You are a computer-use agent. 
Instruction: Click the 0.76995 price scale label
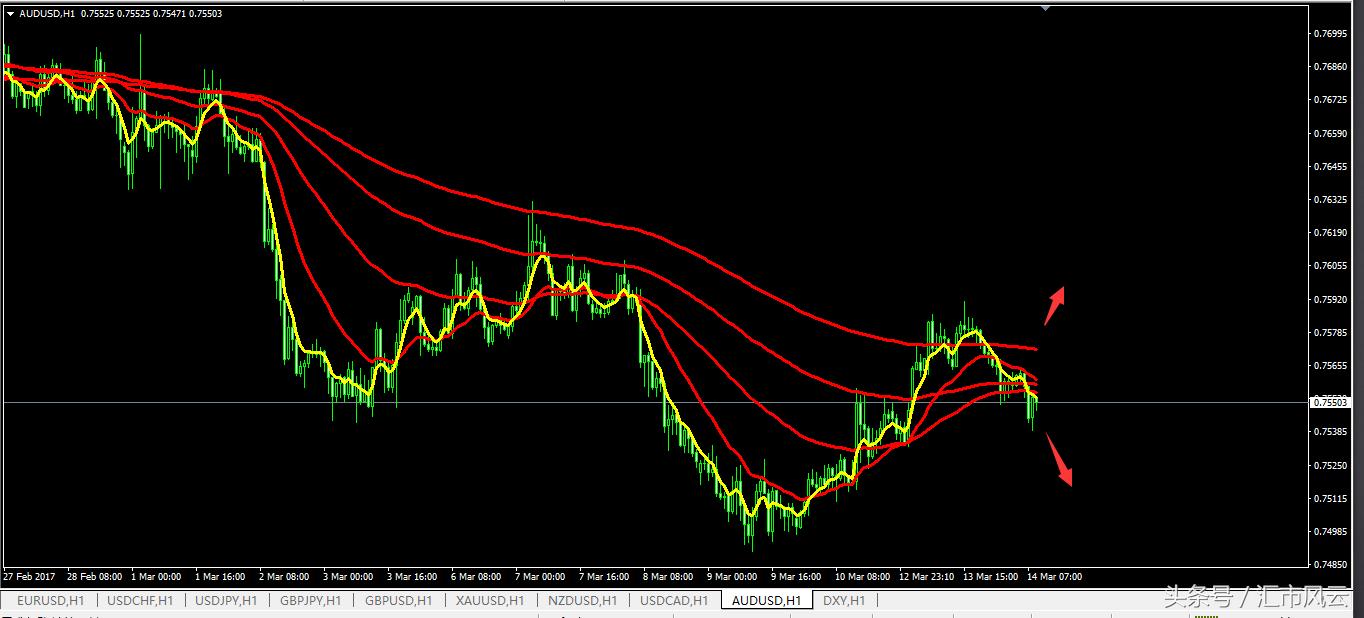coord(1329,33)
